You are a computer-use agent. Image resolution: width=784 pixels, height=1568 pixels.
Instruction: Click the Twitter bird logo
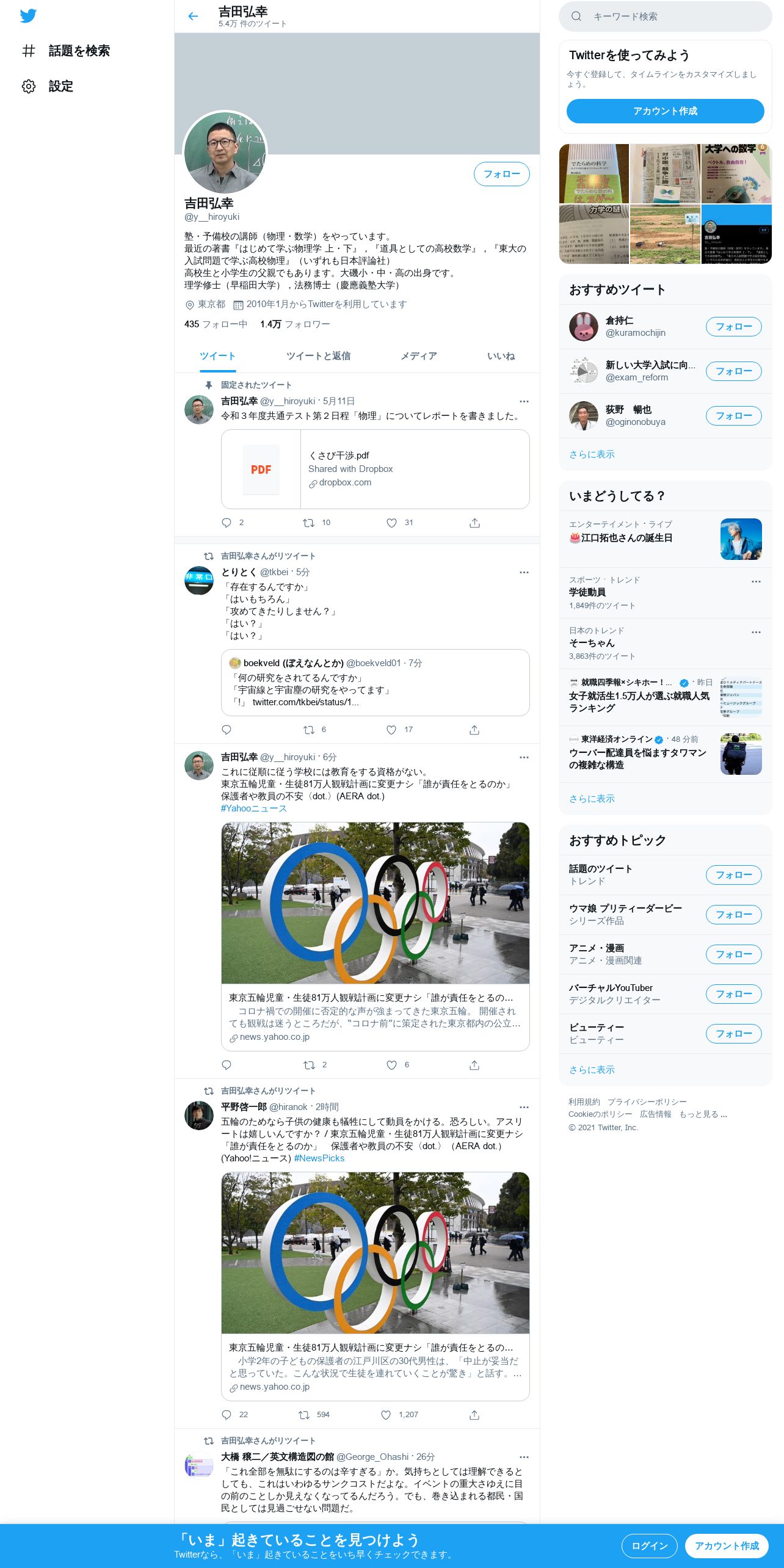coord(28,16)
